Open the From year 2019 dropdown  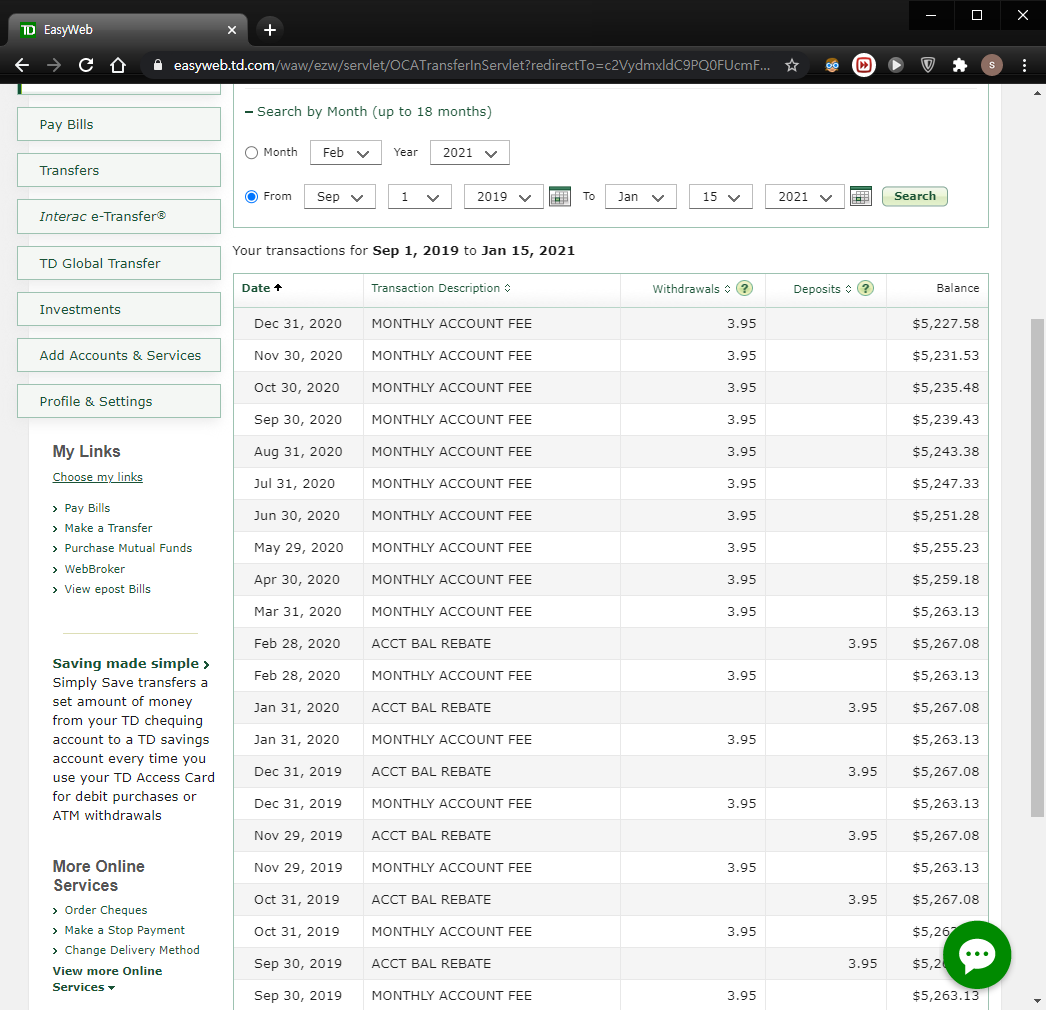click(504, 197)
